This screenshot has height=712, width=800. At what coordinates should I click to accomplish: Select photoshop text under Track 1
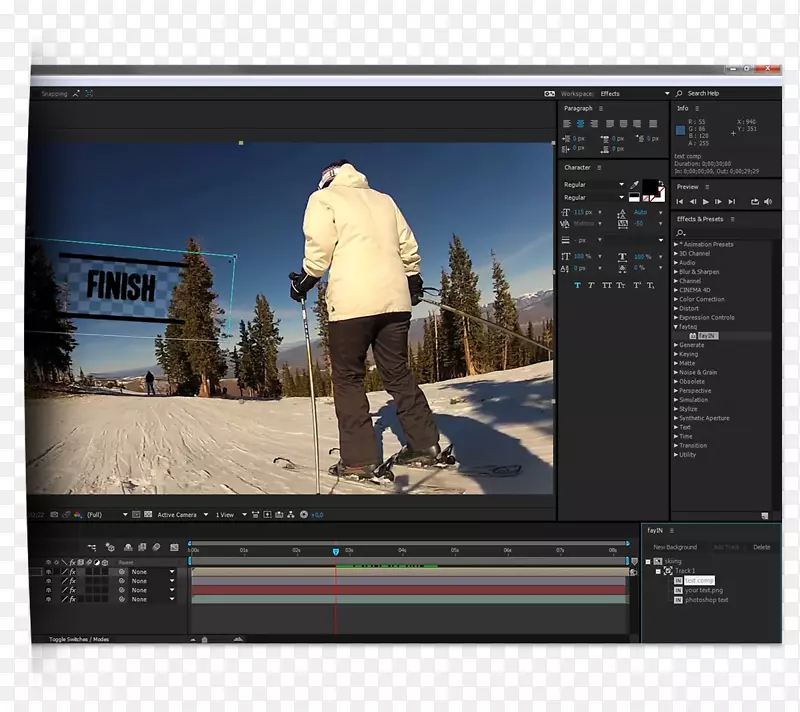(x=707, y=600)
